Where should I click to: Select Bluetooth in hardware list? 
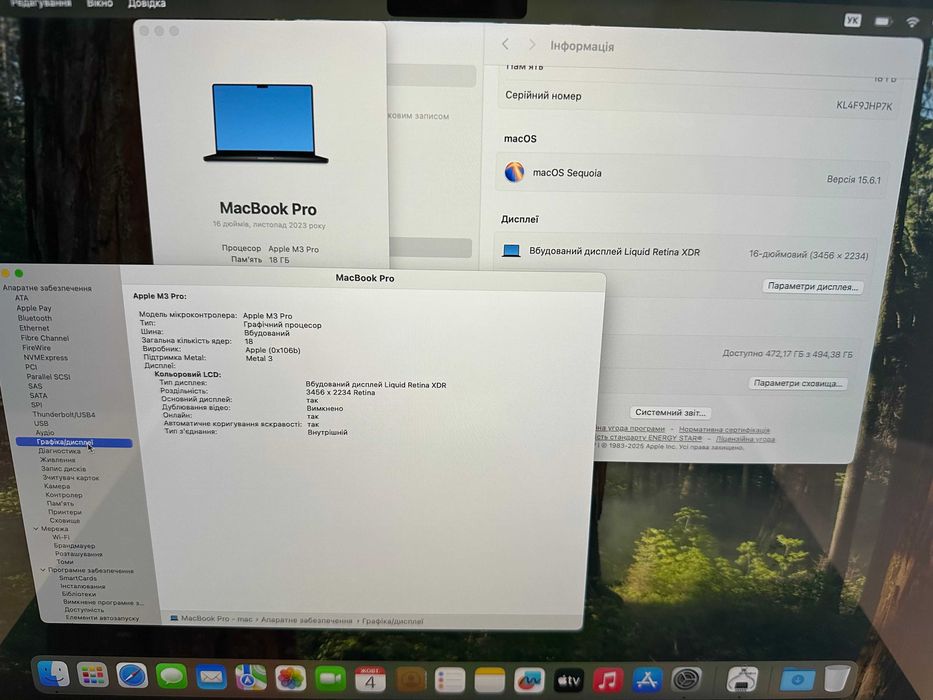click(x=35, y=318)
